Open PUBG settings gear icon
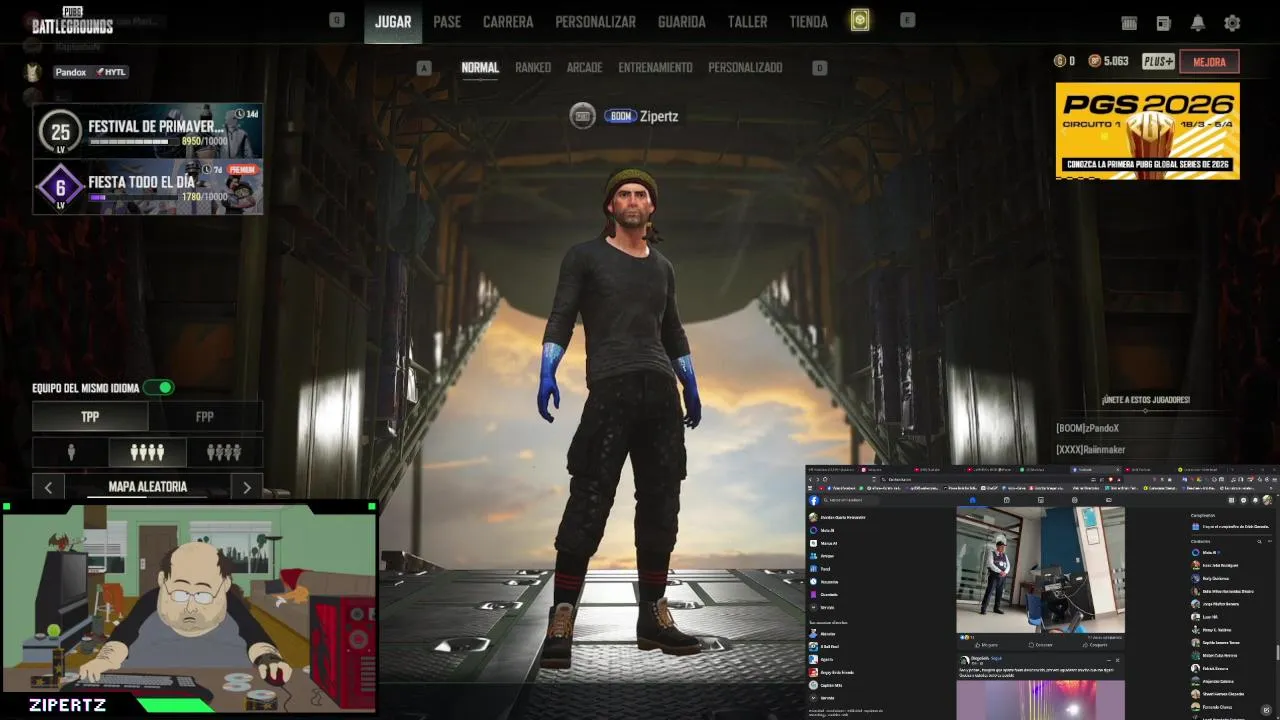Viewport: 1280px width, 720px height. click(x=1232, y=23)
